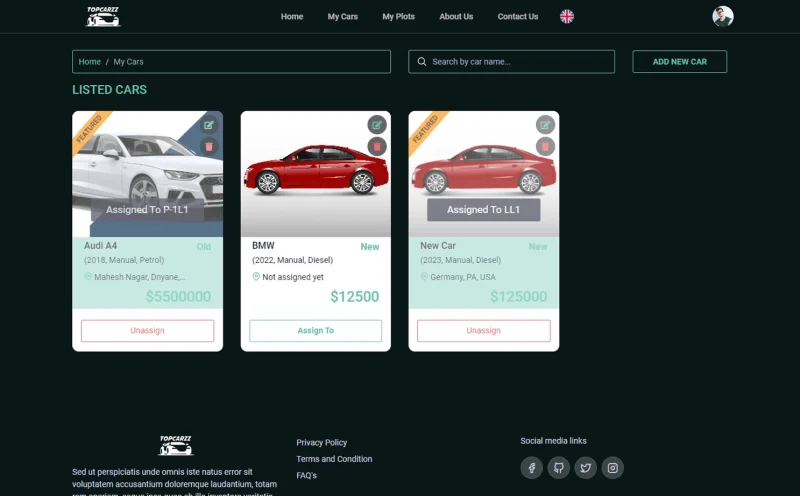Click location pin beside Mahesh Nagar

coord(88,277)
